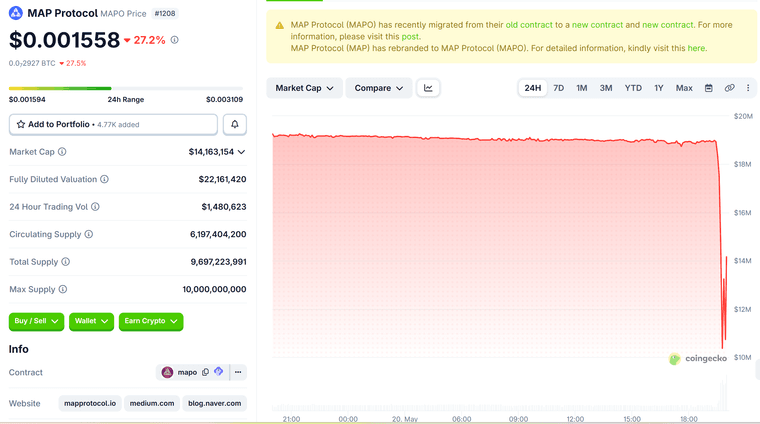Open Total Supply info icon

pos(65,262)
